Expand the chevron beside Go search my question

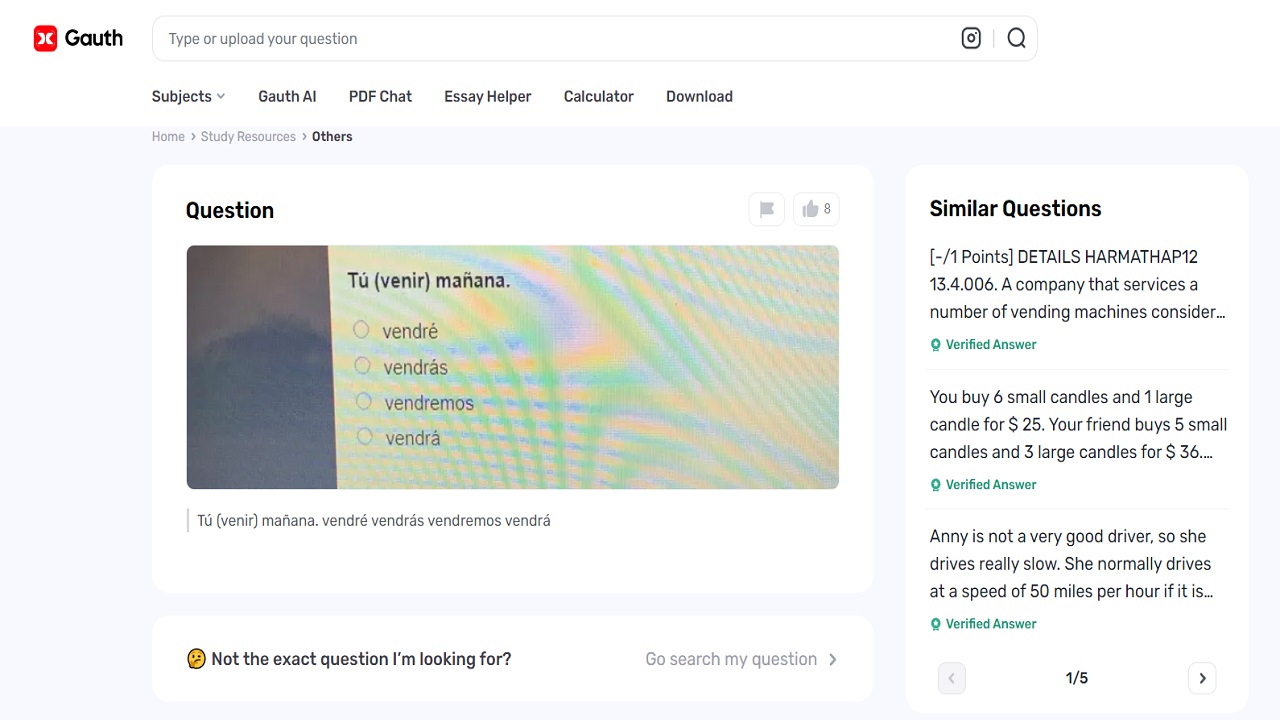[833, 659]
